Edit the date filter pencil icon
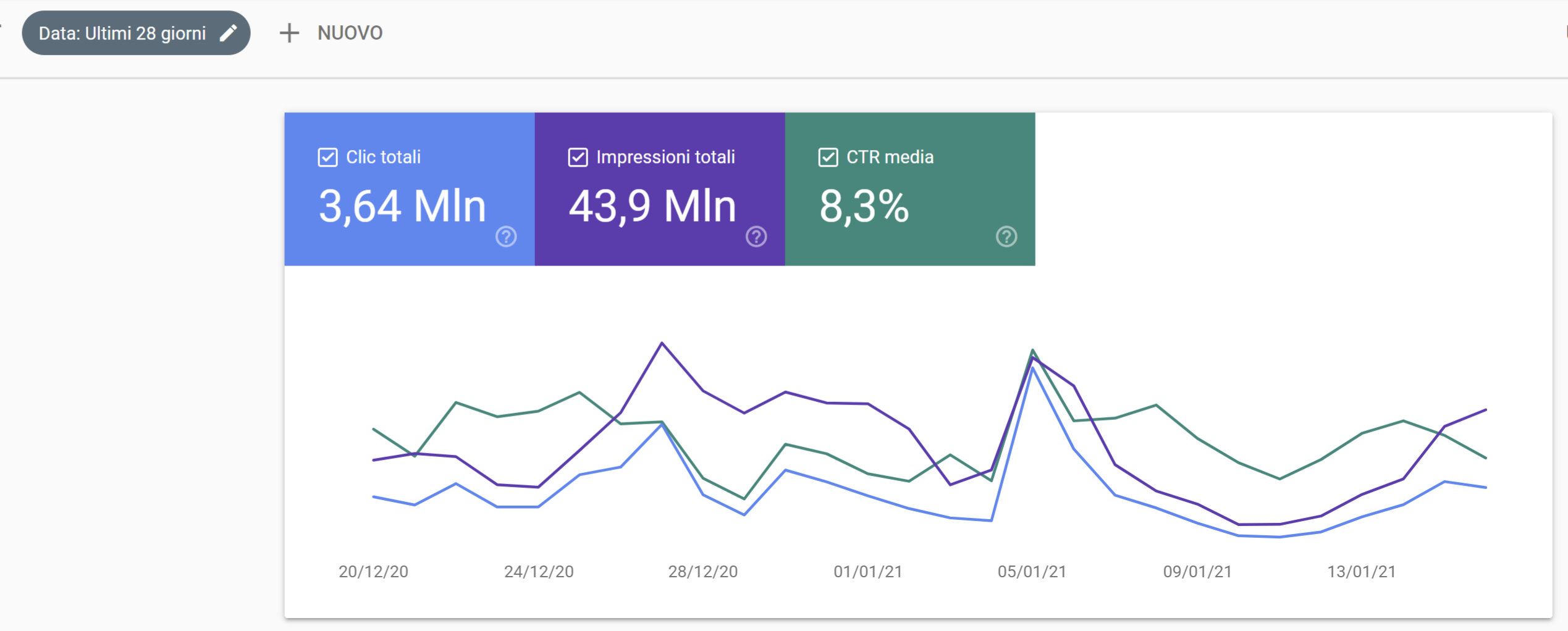 click(x=228, y=33)
